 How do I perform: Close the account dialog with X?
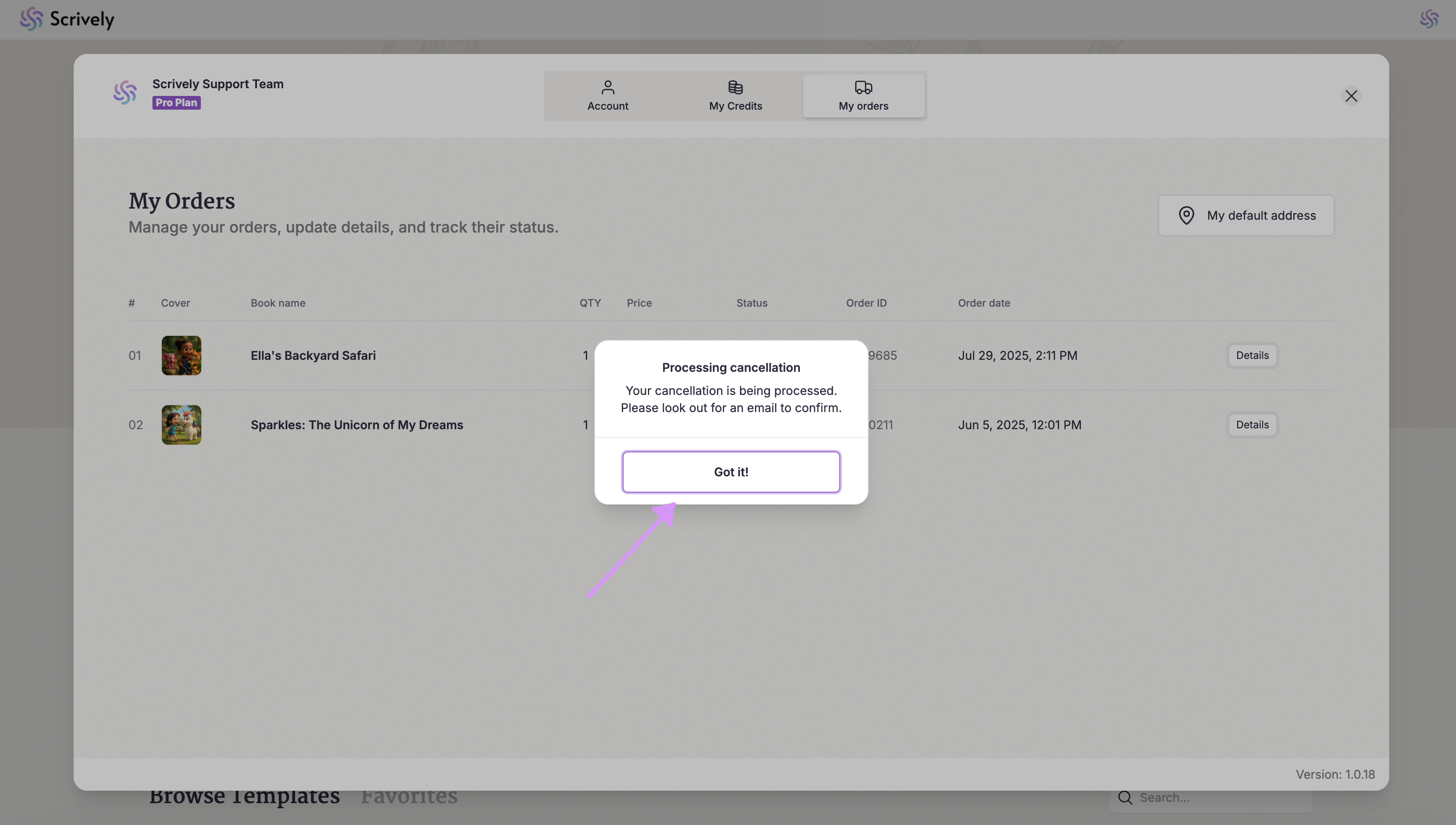tap(1351, 96)
